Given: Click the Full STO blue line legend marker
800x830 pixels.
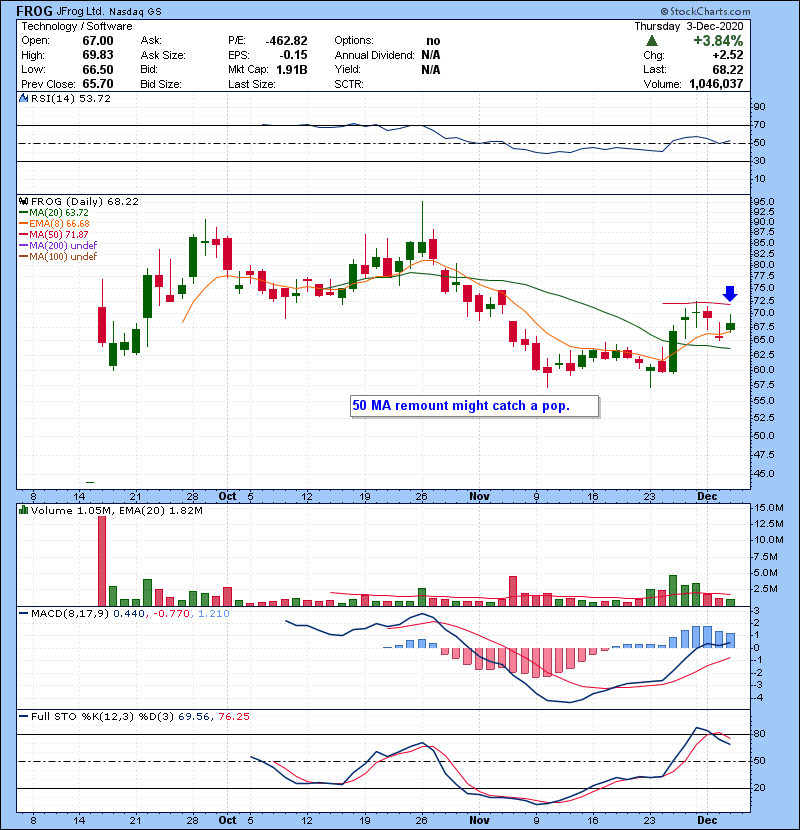Looking at the screenshot, I should pos(23,717).
